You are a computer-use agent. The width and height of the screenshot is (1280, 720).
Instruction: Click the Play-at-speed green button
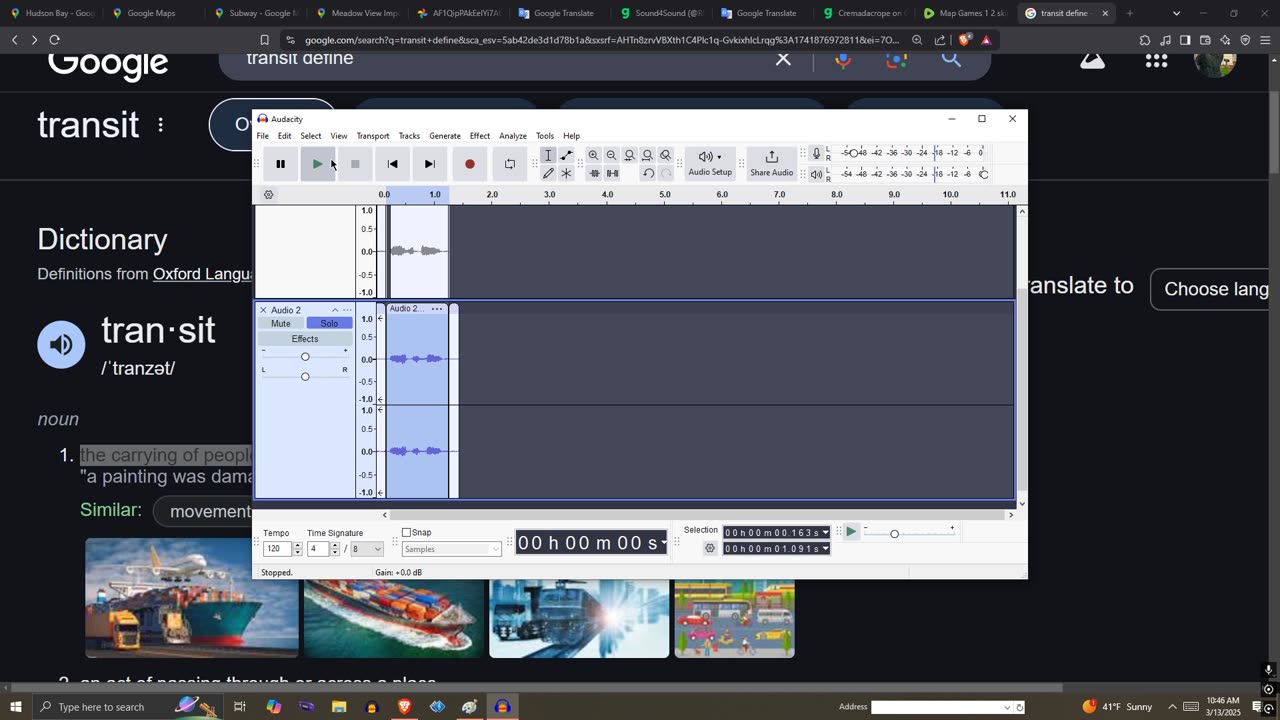pos(851,532)
